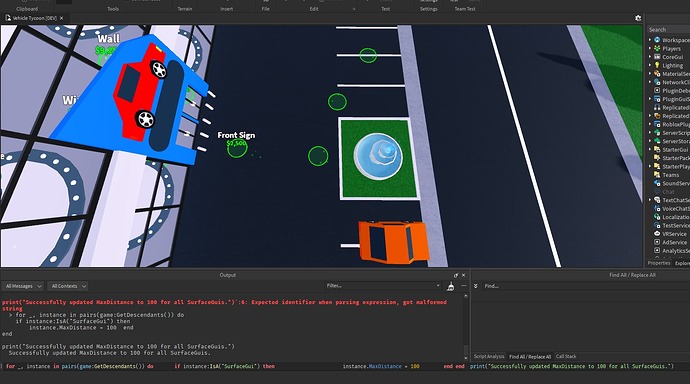
Task: Focus the Explorer Search field
Action: click(668, 29)
